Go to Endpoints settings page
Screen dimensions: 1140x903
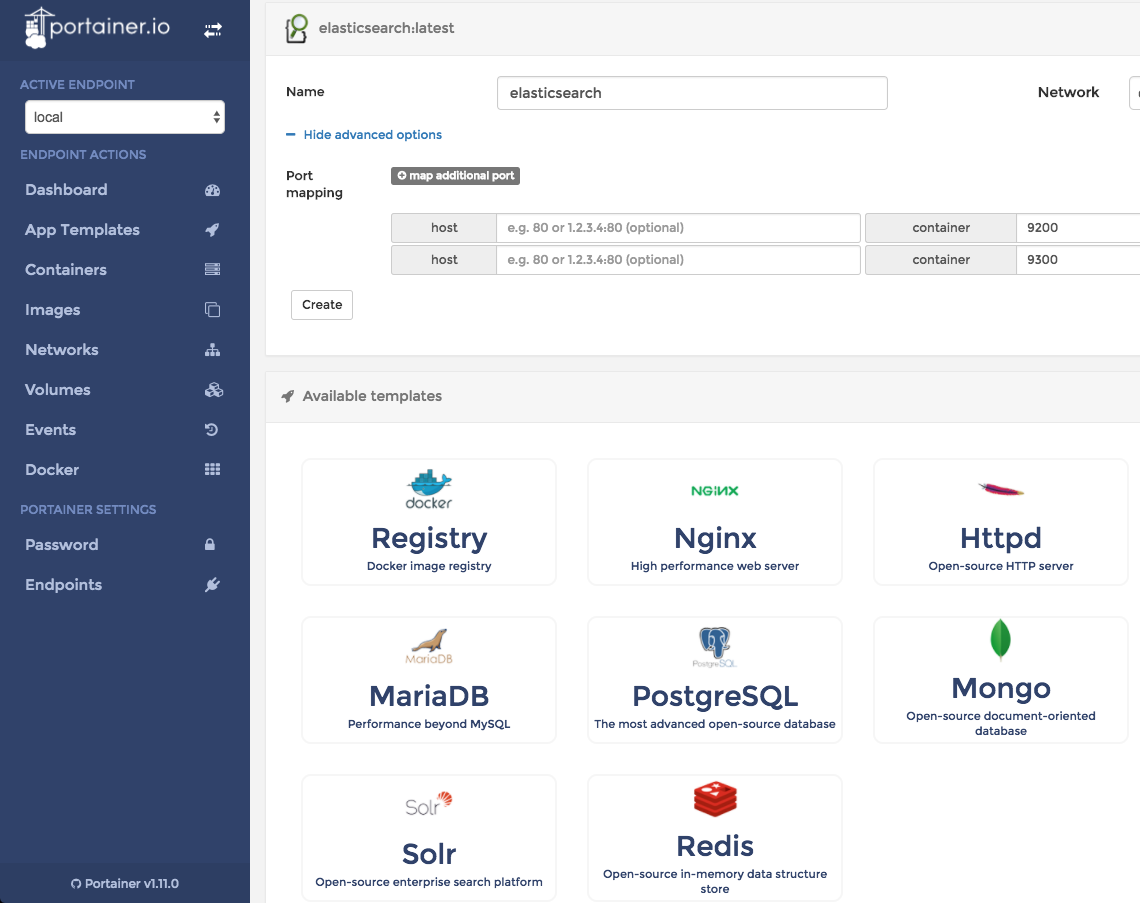(x=64, y=585)
